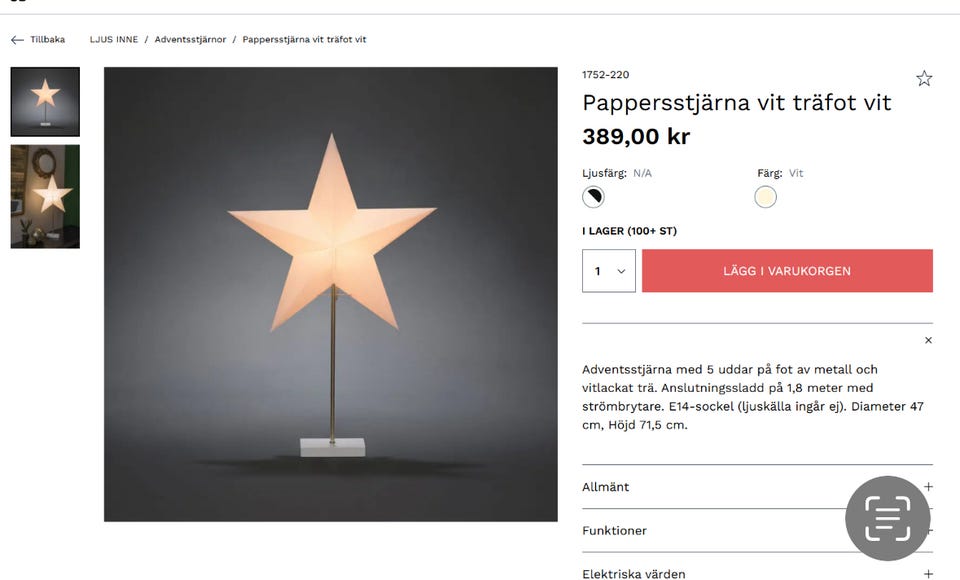This screenshot has height=580, width=960.
Task: Click the large star lamp product image
Action: pyautogui.click(x=330, y=290)
